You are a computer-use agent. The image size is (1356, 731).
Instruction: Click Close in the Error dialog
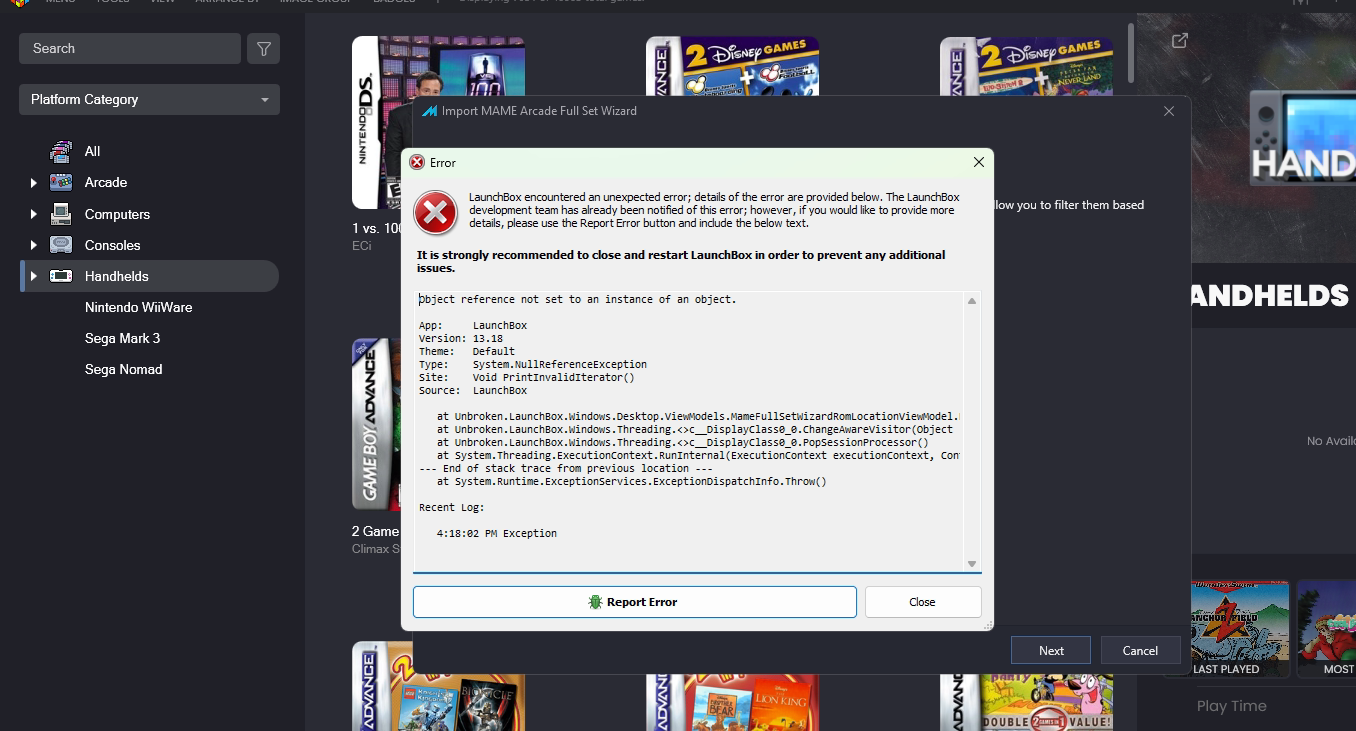tap(922, 602)
